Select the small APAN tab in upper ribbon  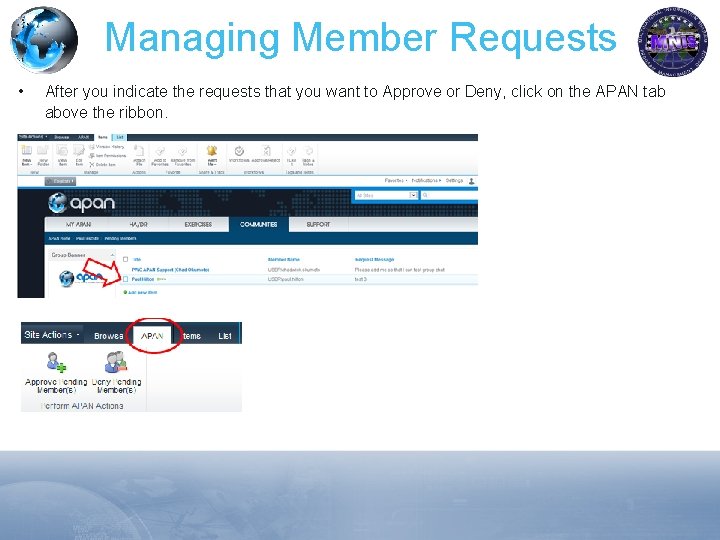click(83, 137)
